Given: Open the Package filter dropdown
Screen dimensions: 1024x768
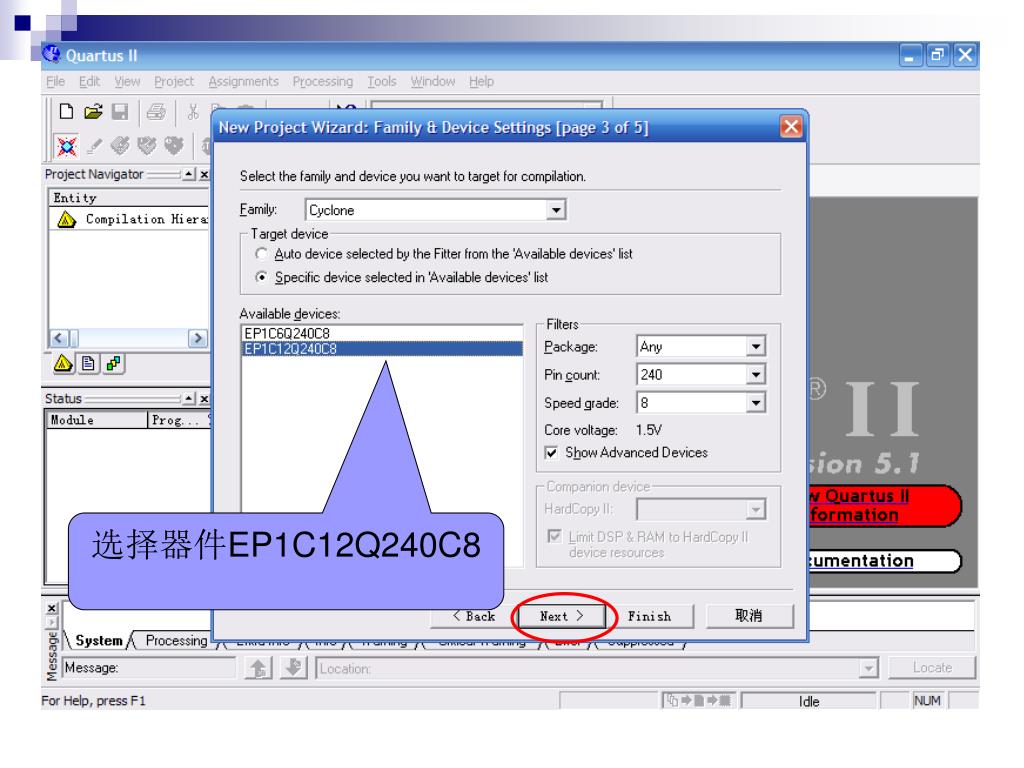Looking at the screenshot, I should tap(756, 346).
